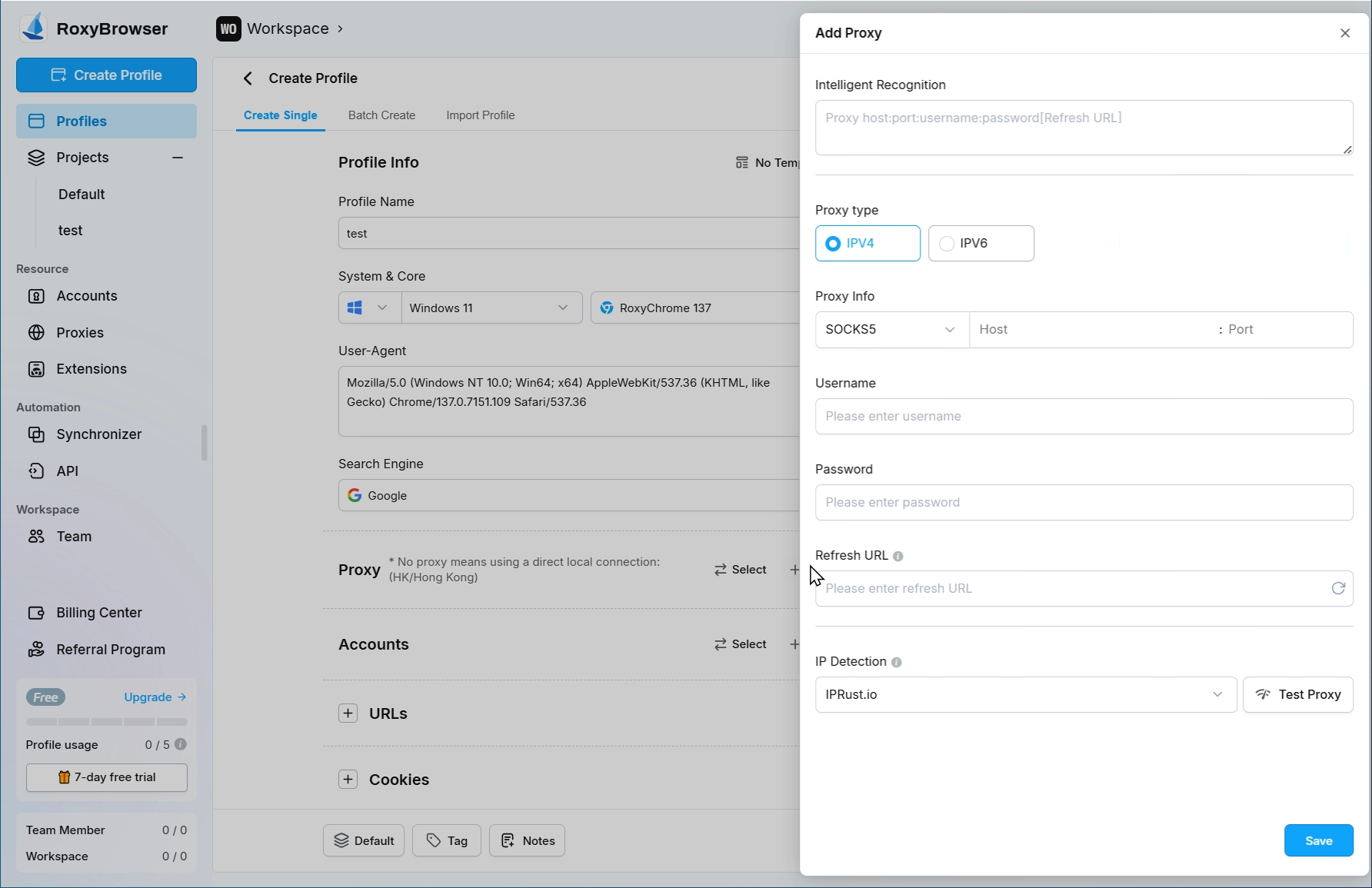Screen dimensions: 1372x888
Task: Click the Save button
Action: tap(1318, 840)
